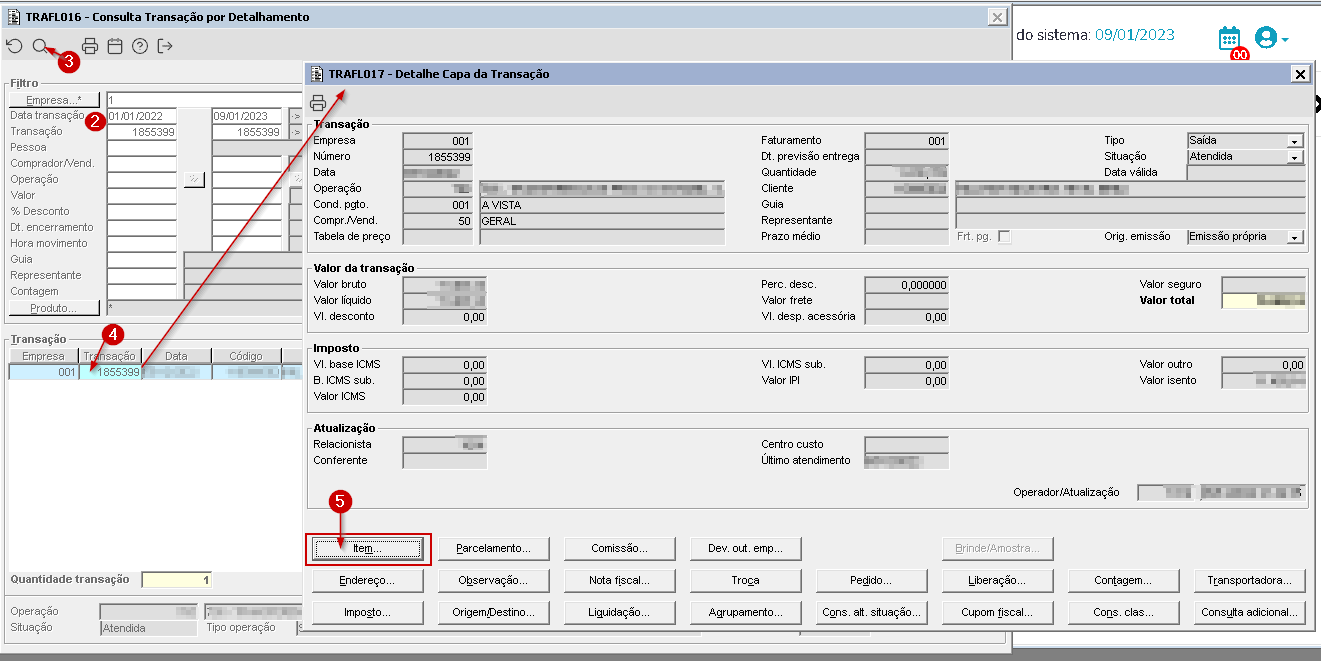Click the Código column header in Transação grid
1321x661 pixels.
246,356
